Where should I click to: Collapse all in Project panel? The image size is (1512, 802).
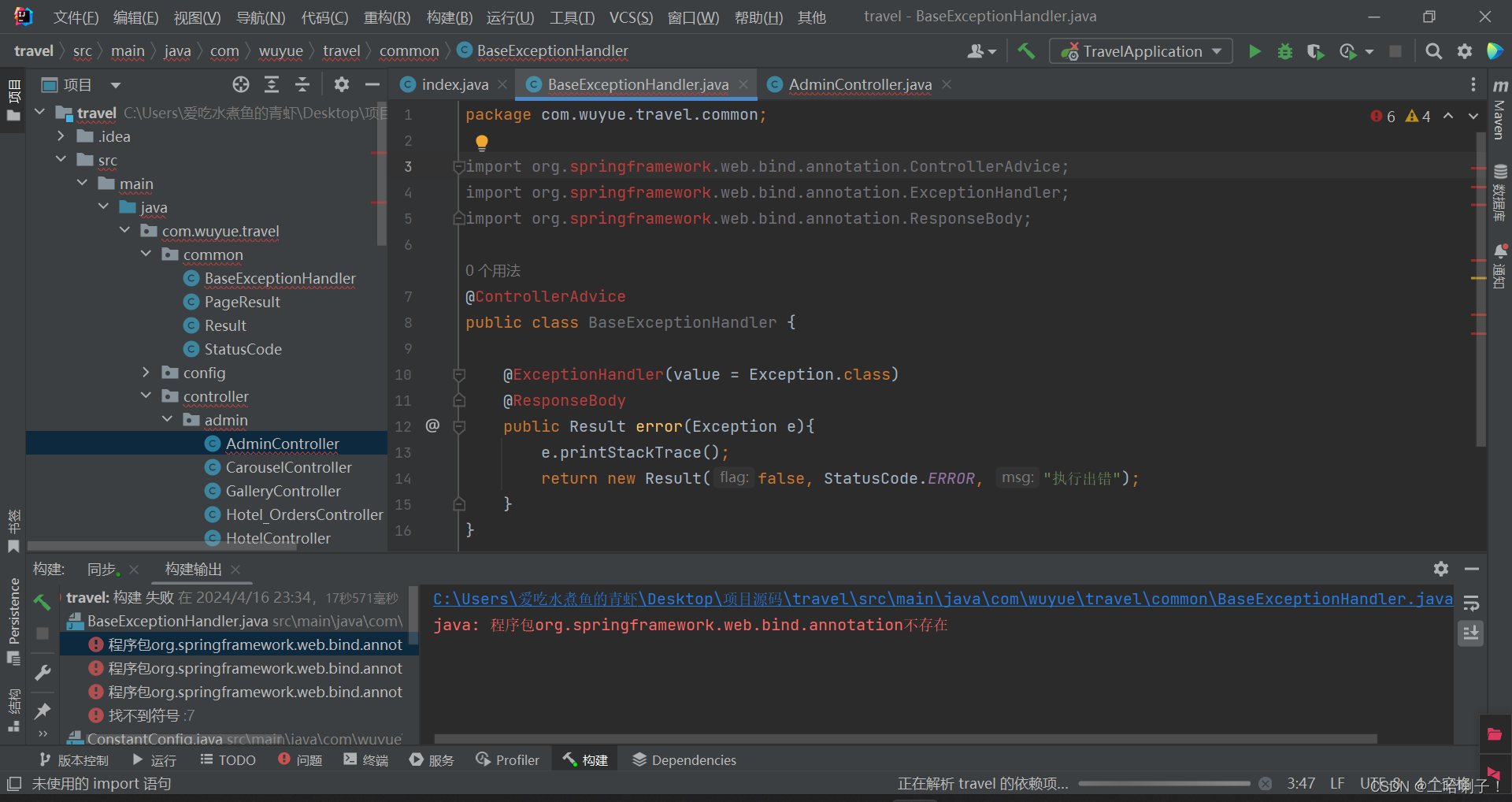tap(302, 84)
